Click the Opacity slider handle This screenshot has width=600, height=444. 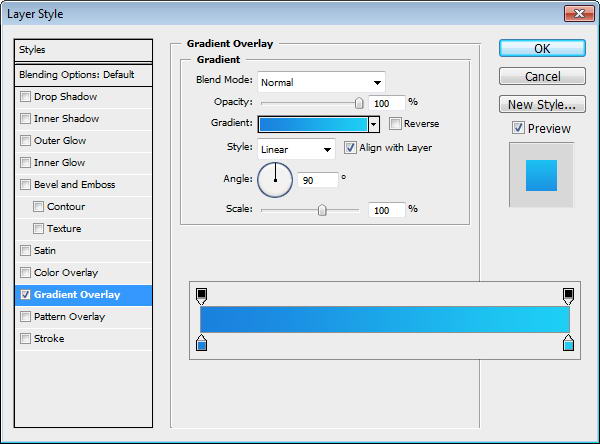pos(359,103)
